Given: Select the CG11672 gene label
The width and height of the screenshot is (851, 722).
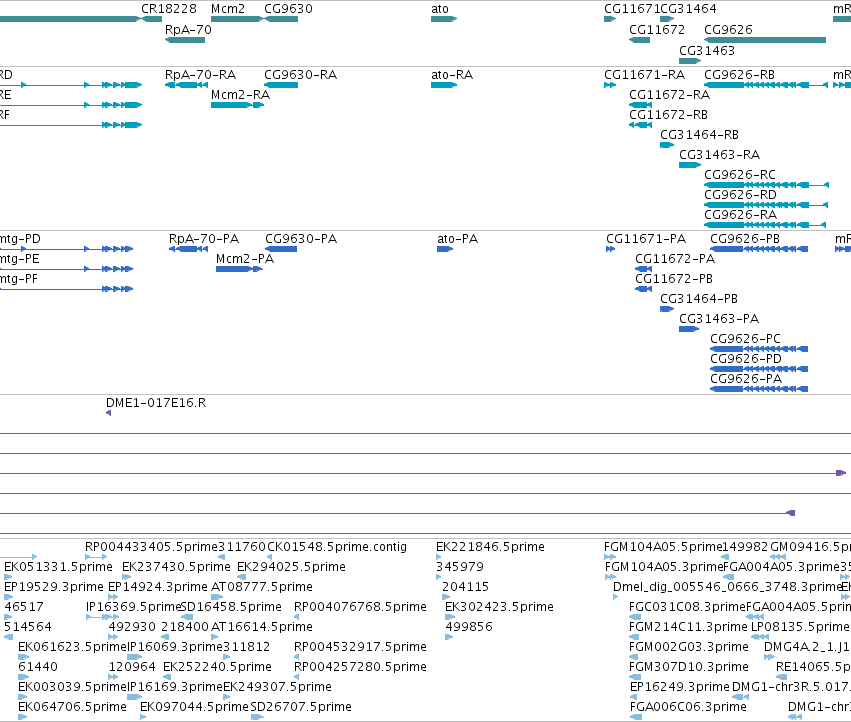Looking at the screenshot, I should coord(657,30).
